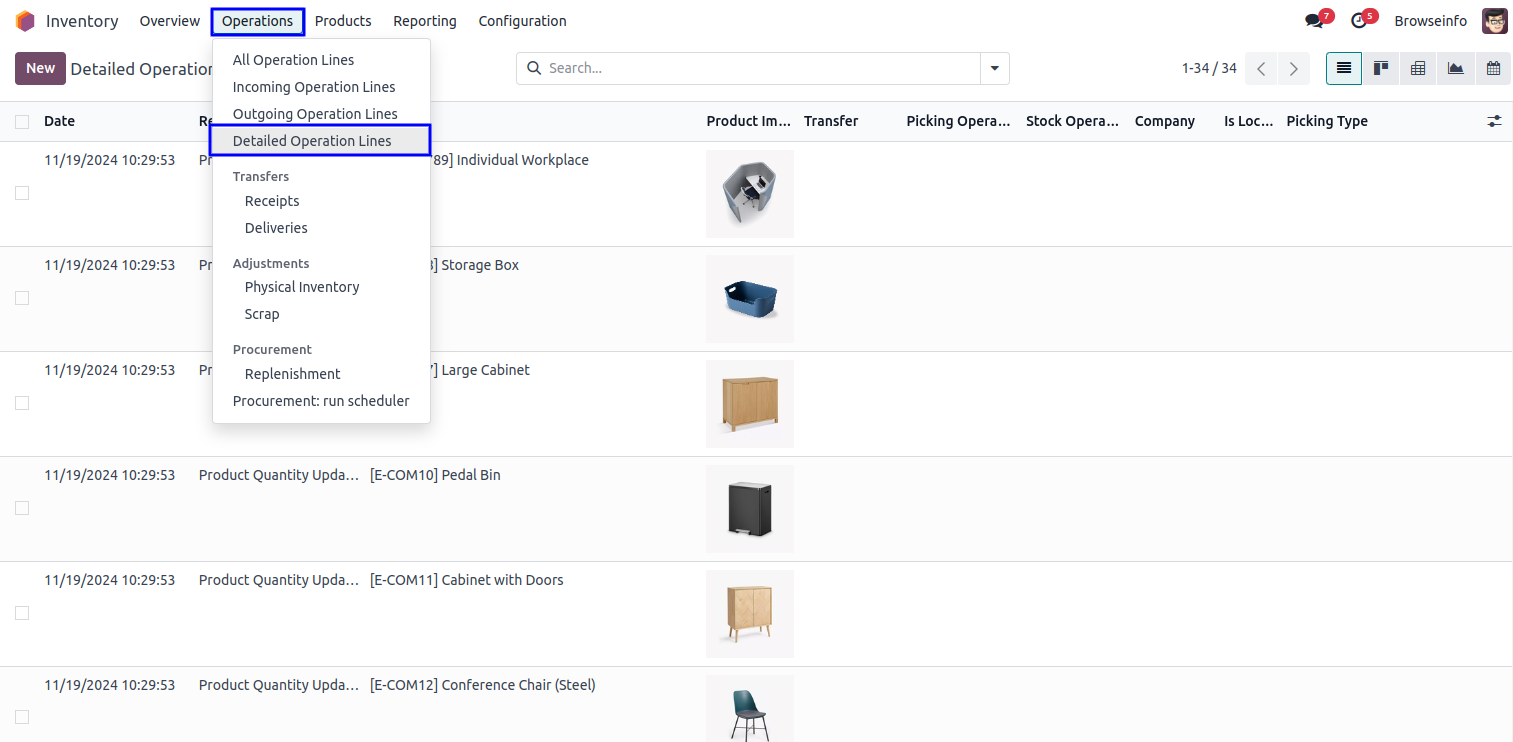Select Incoming Operation Lines menu item
Image resolution: width=1513 pixels, height=742 pixels.
pos(314,87)
